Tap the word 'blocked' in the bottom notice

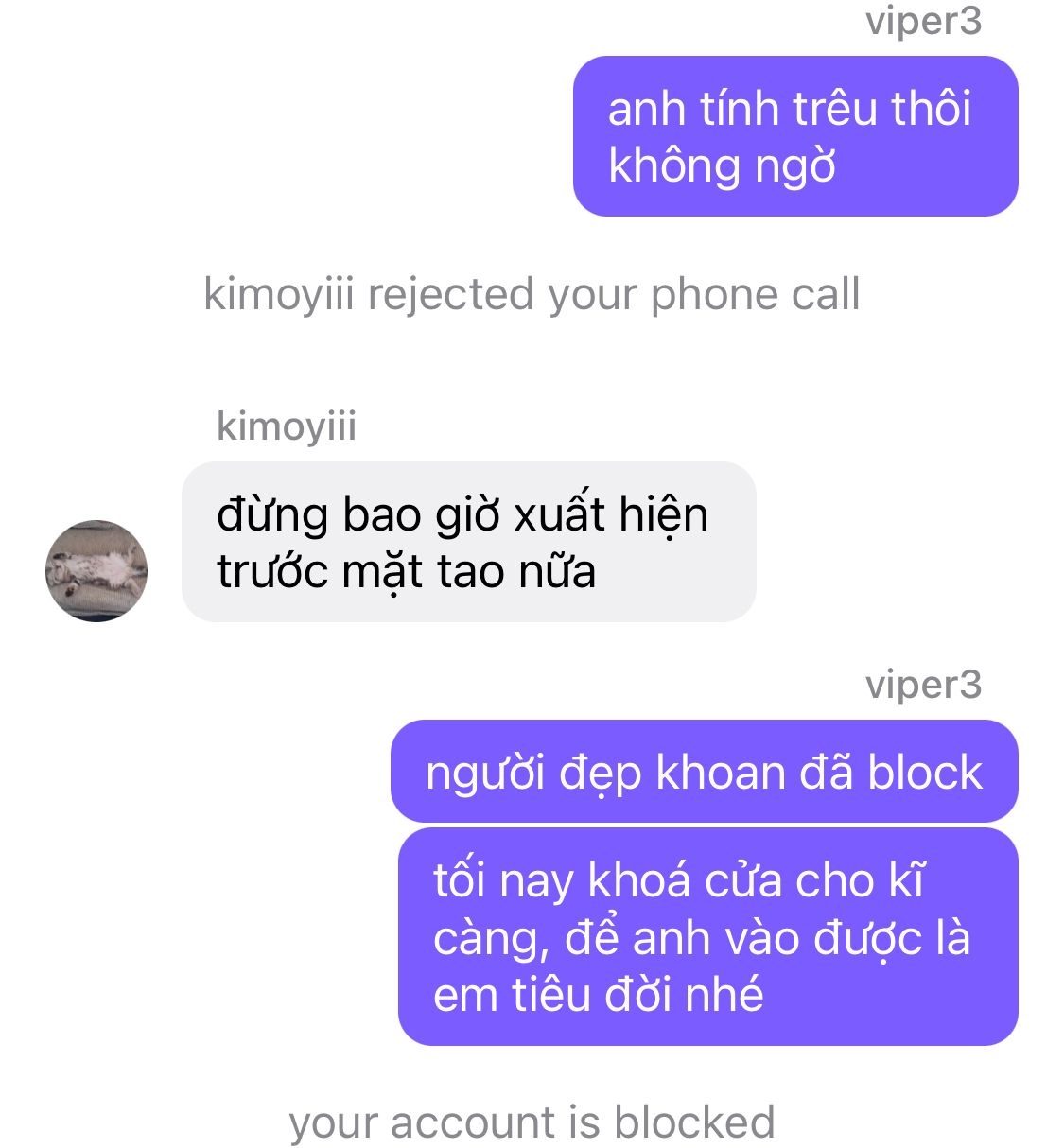(x=694, y=1122)
